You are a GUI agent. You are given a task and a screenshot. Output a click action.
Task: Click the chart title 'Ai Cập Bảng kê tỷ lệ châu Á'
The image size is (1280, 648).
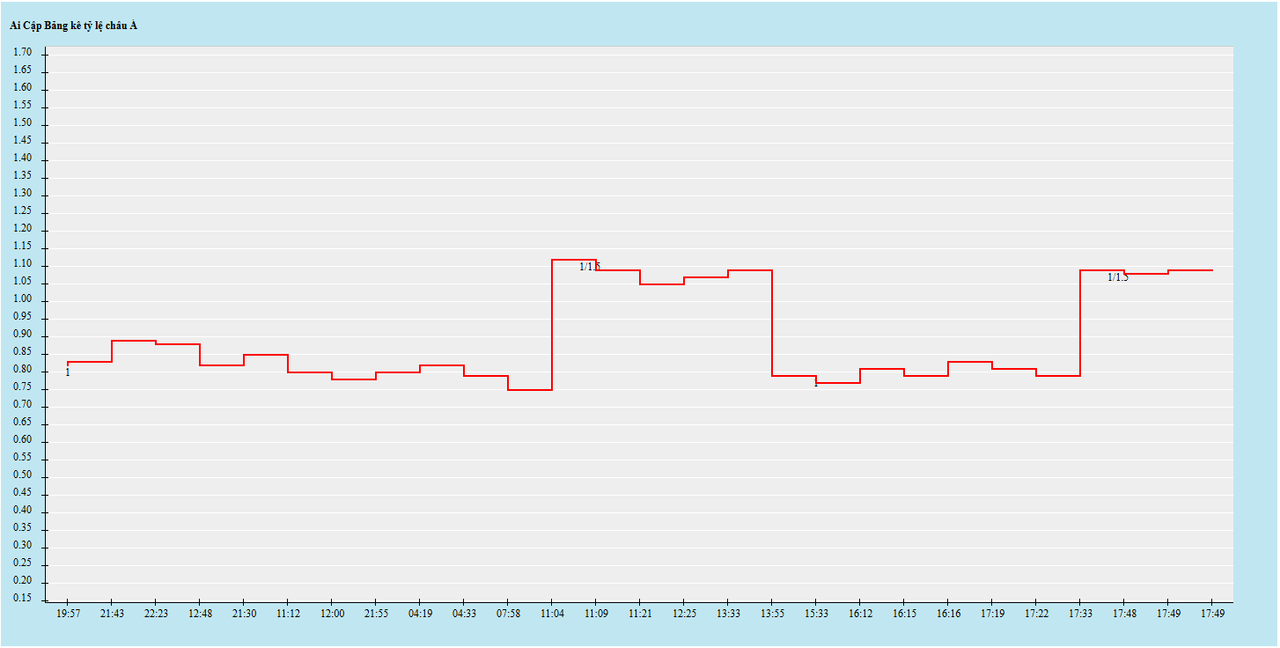pos(74,26)
